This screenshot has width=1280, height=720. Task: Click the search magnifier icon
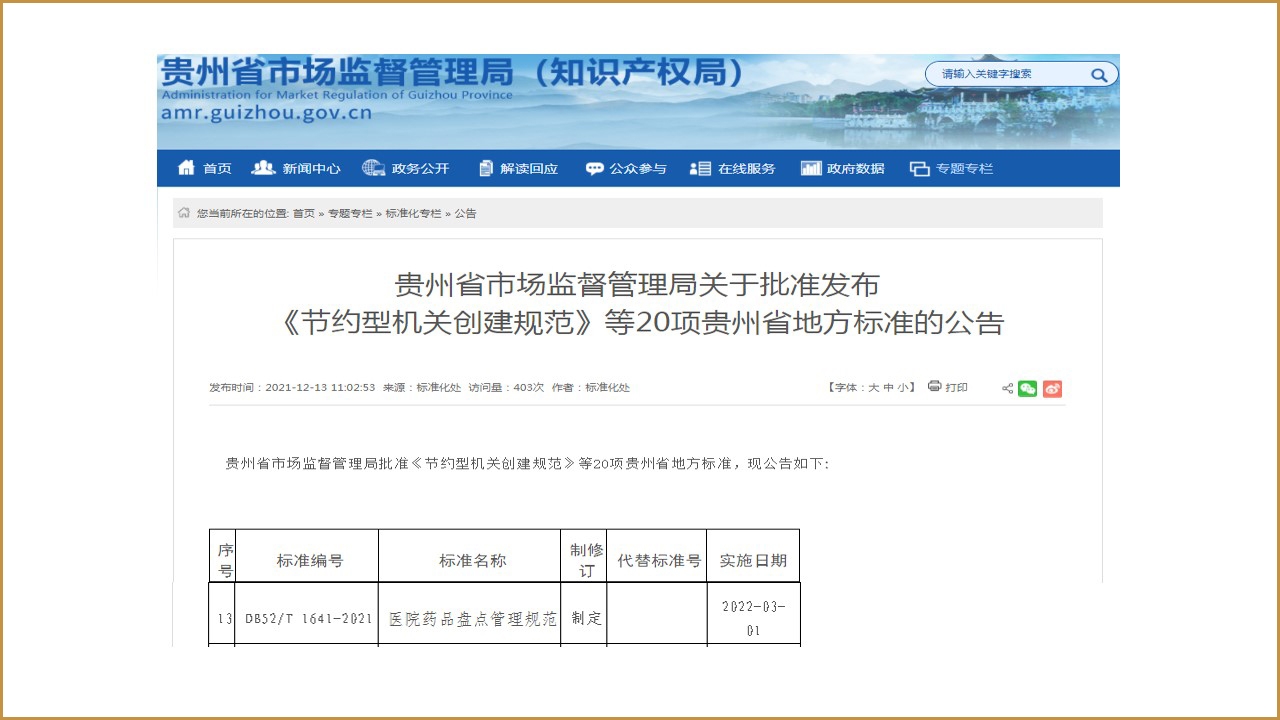[x=1099, y=75]
